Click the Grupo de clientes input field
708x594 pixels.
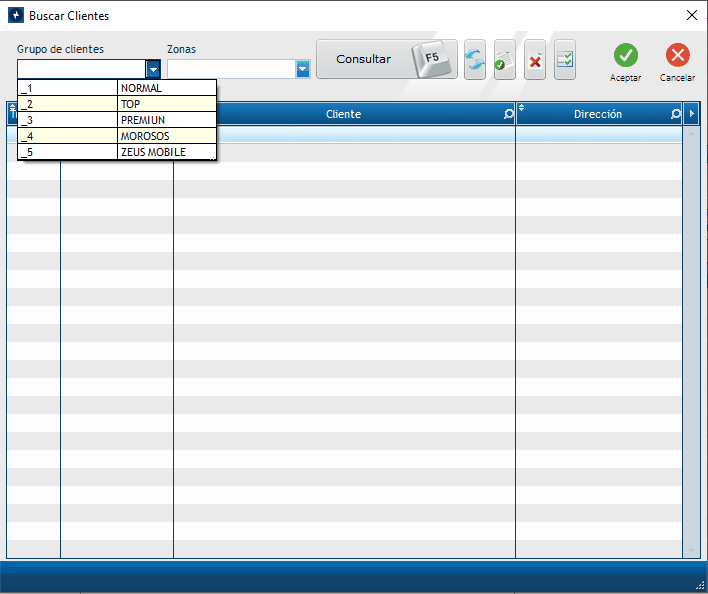(x=82, y=70)
